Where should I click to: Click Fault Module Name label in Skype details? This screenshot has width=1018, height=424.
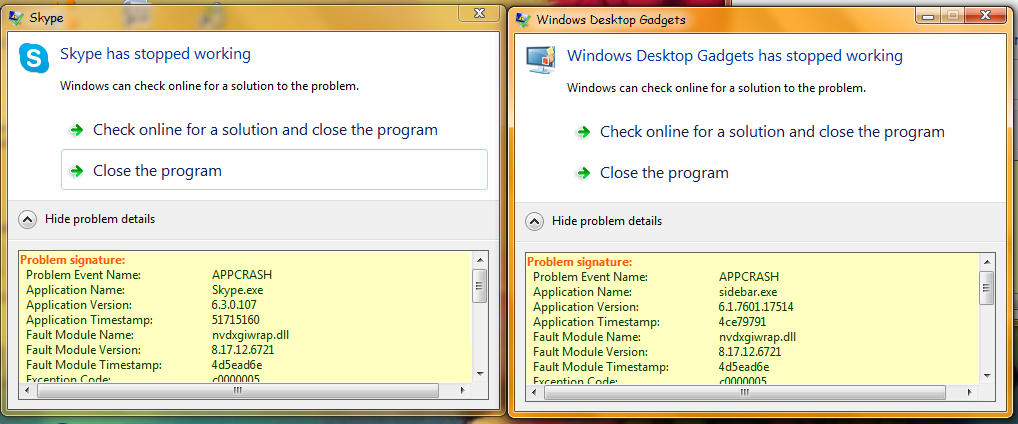pos(80,335)
